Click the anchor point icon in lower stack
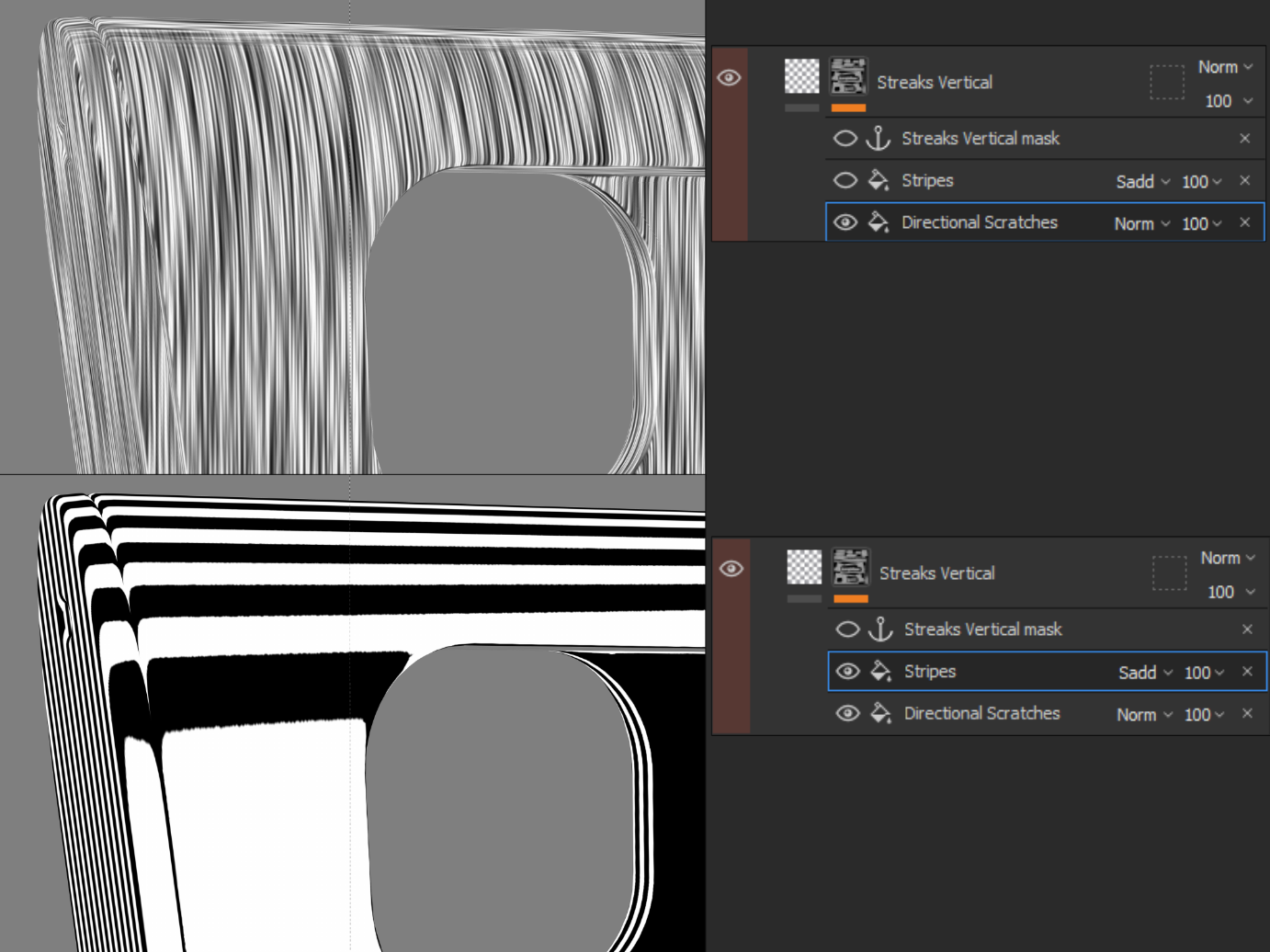This screenshot has width=1270, height=952. (881, 629)
